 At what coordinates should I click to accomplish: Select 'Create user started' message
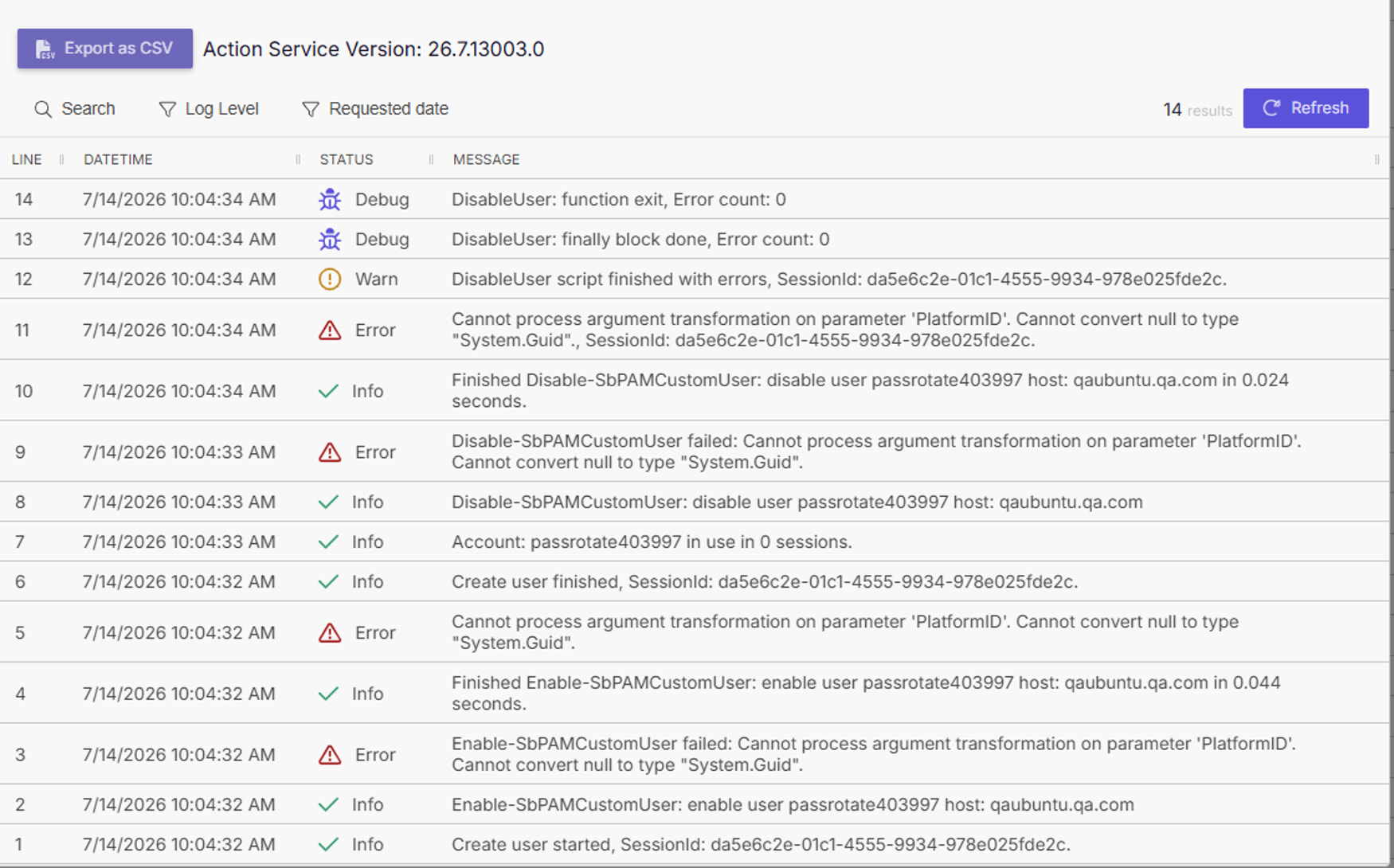761,844
